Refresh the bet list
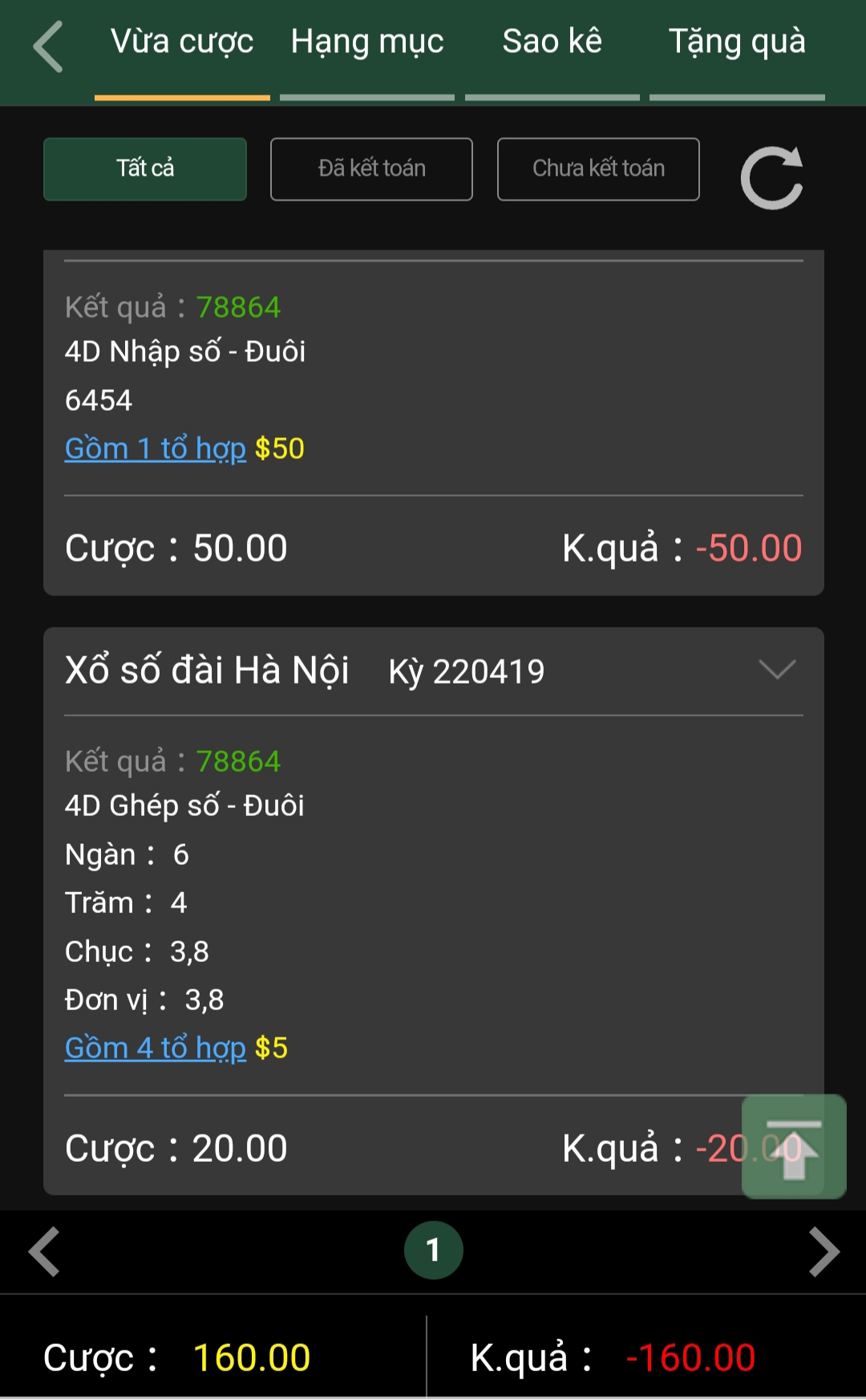866x1400 pixels. coord(771,177)
